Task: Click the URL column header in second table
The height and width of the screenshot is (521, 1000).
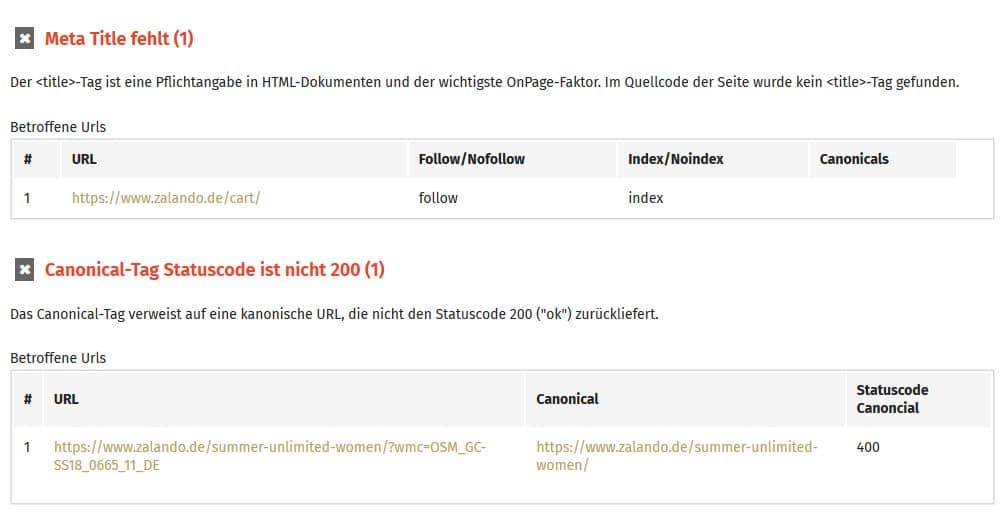Action: tap(66, 399)
